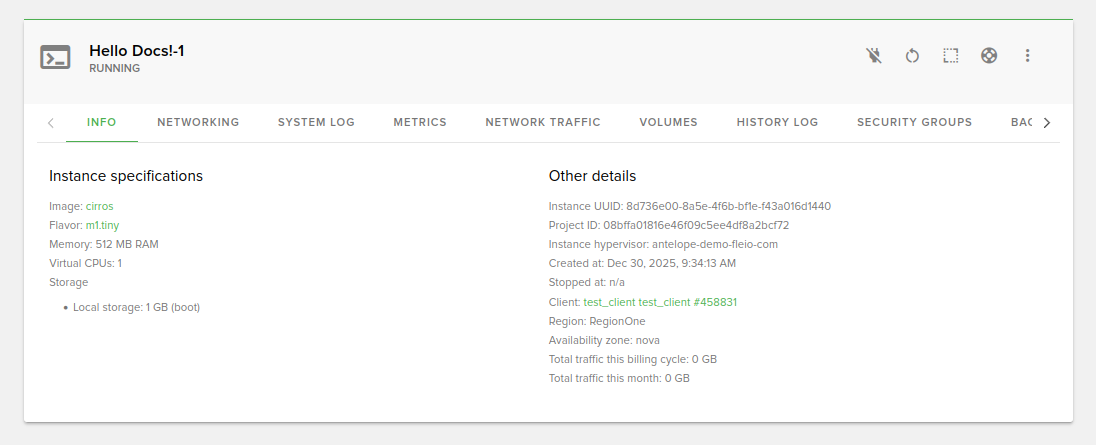
Task: View the Network Traffic tab
Action: 543,122
